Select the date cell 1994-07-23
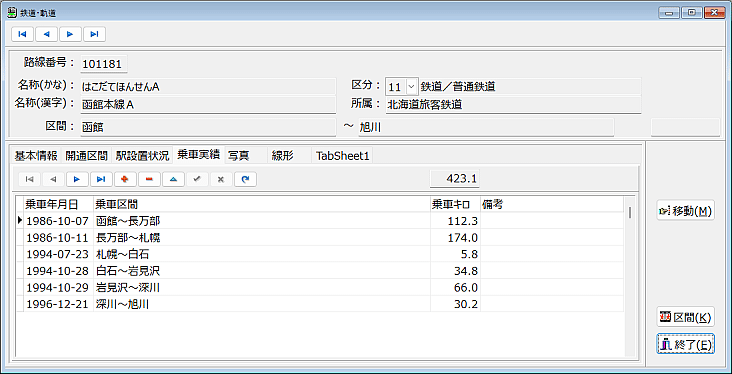This screenshot has width=732, height=374. point(58,254)
